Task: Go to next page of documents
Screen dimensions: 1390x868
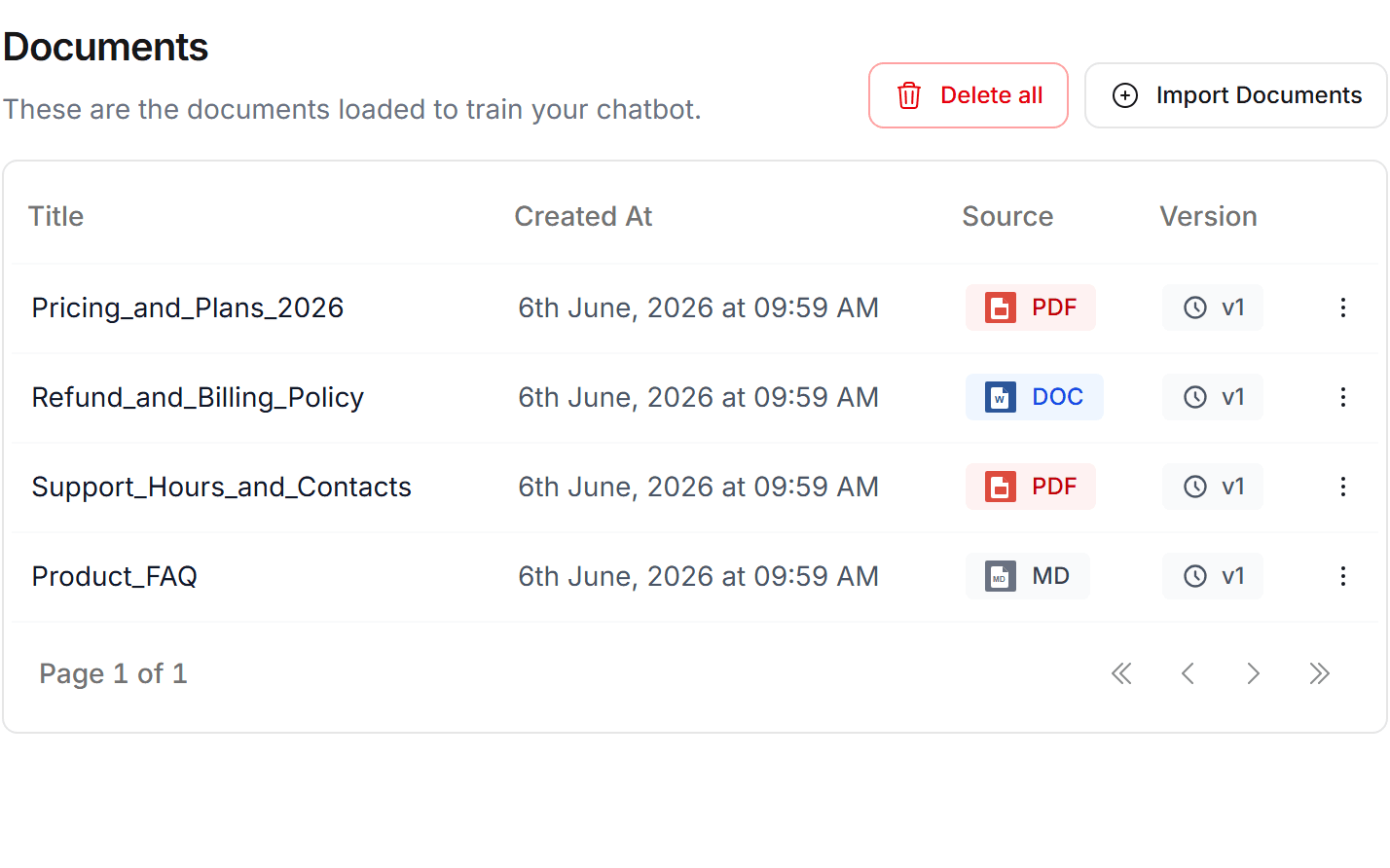Action: (x=1254, y=673)
